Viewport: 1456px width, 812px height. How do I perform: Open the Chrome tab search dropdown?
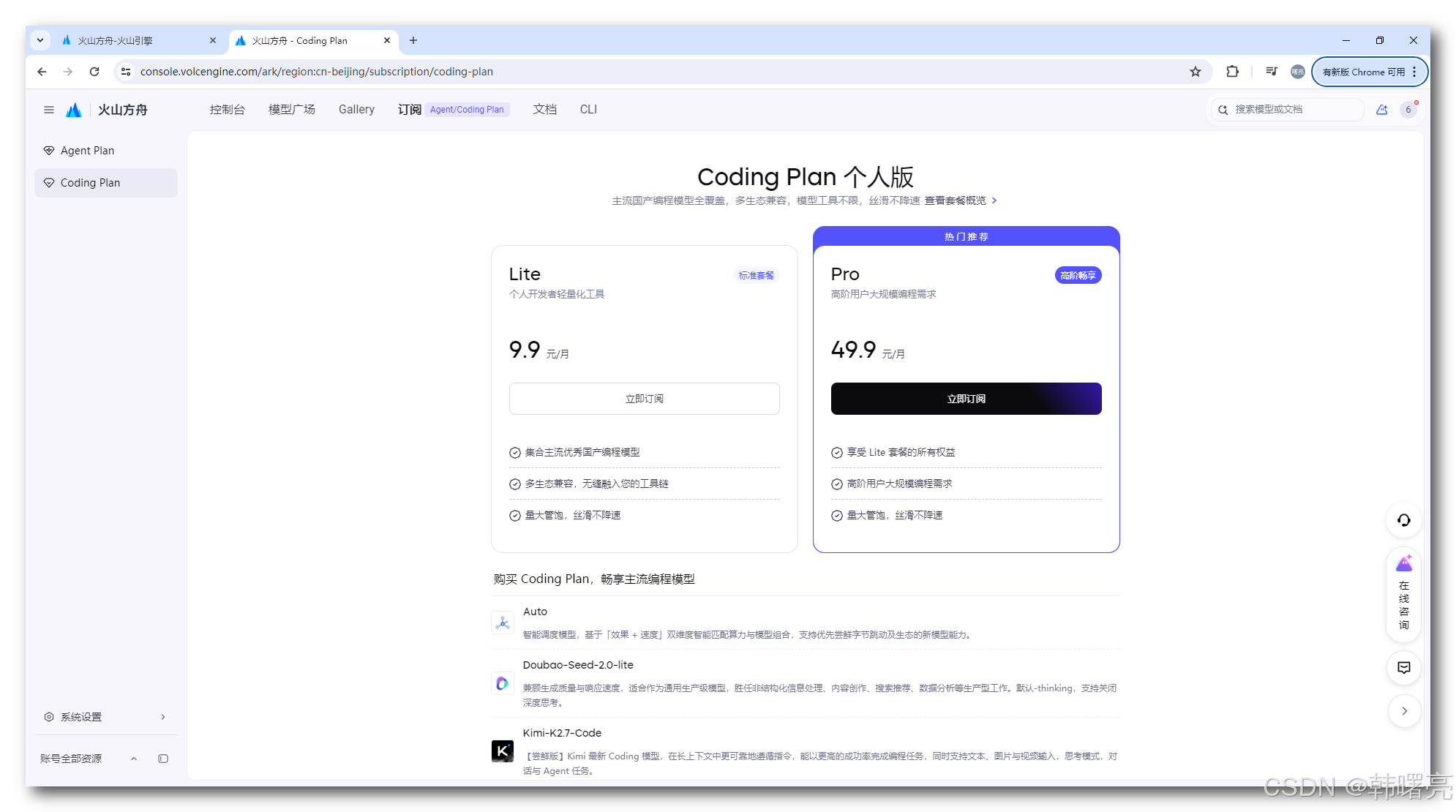40,40
